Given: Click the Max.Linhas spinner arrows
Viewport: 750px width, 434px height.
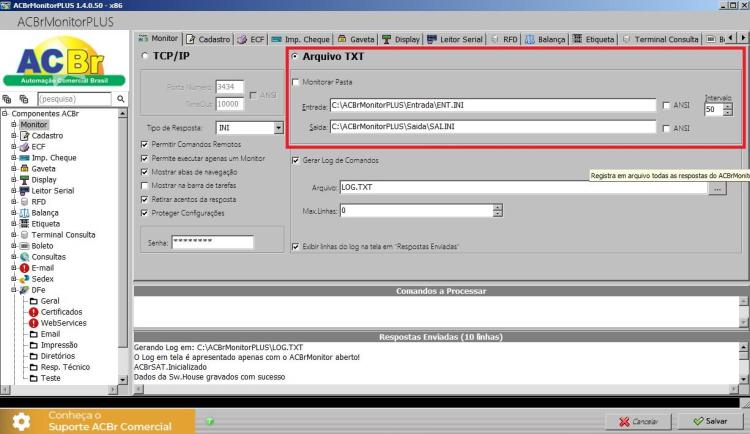Looking at the screenshot, I should [x=498, y=211].
